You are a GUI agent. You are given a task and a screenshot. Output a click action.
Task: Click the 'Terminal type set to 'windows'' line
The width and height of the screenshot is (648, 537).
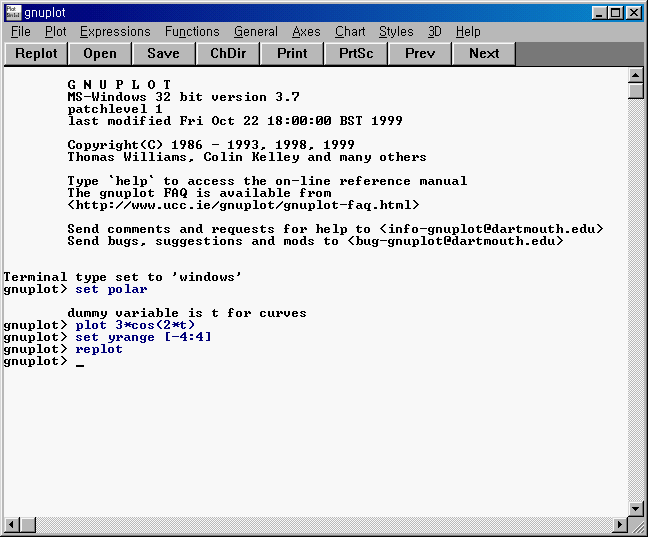click(123, 277)
